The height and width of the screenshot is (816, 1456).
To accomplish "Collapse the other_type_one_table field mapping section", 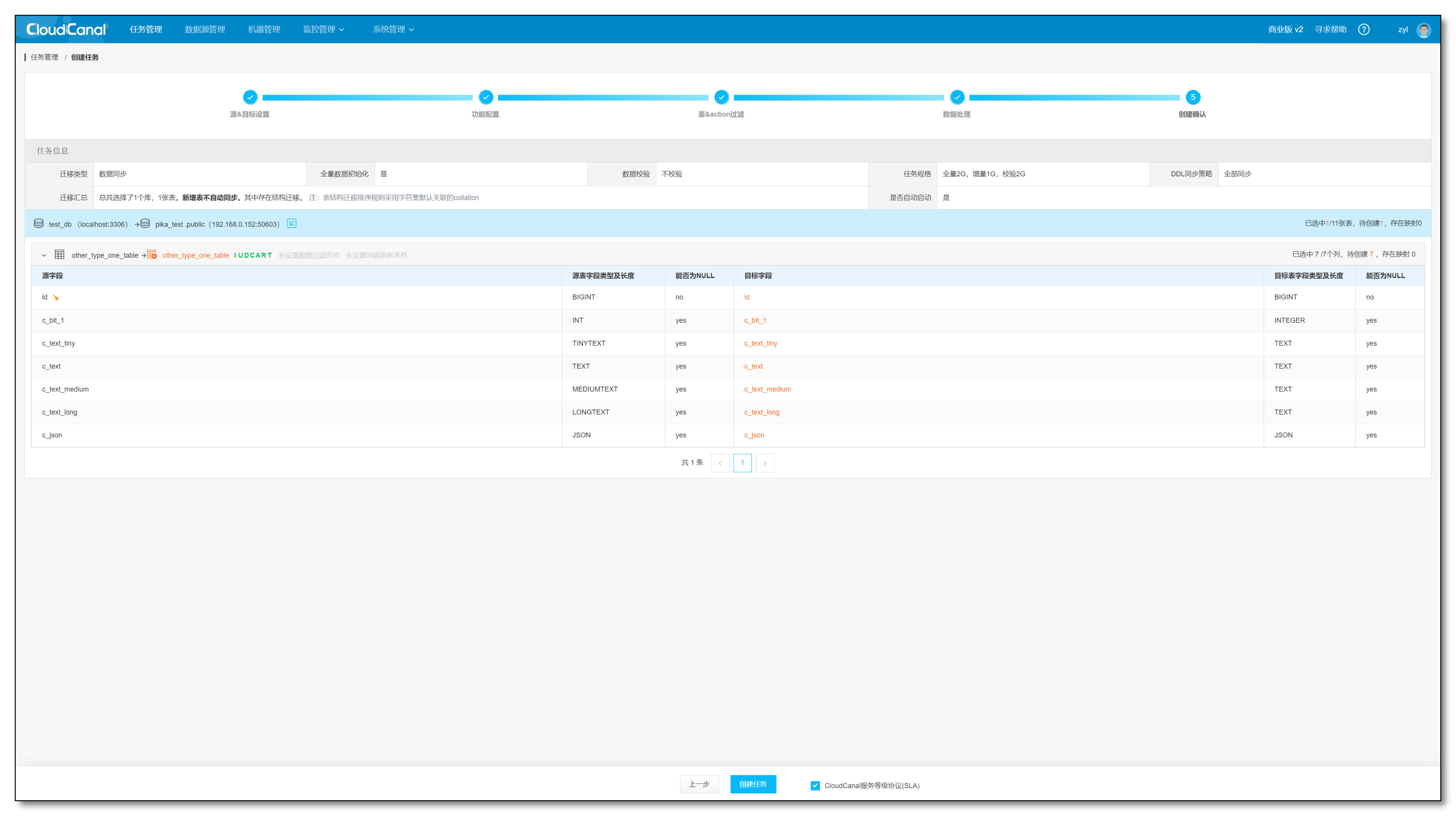I will tap(44, 255).
